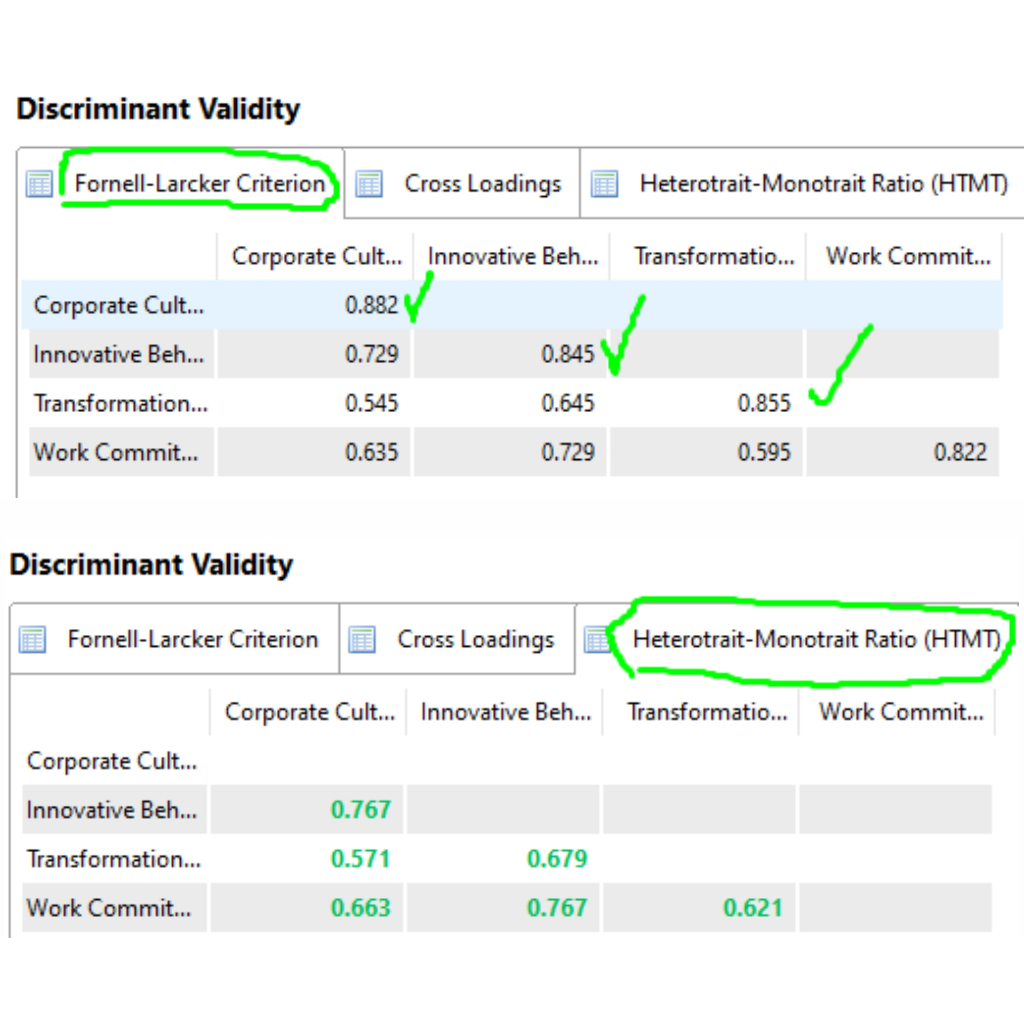Image resolution: width=1024 pixels, height=1024 pixels.
Task: Click 0.729 in Innovative Beh... row, upper table
Action: click(x=371, y=354)
